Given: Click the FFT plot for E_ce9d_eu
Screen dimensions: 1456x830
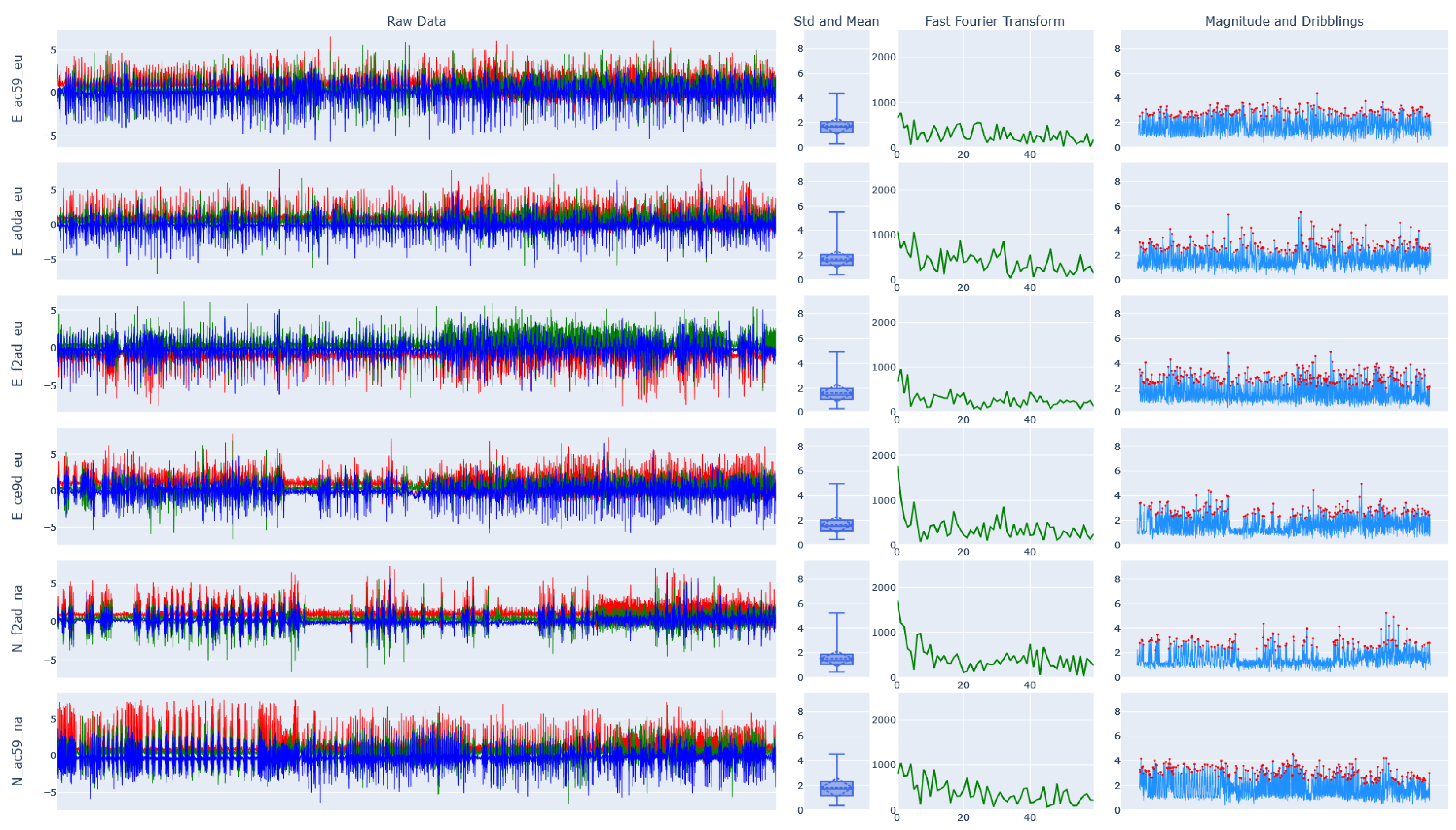Looking at the screenshot, I should [x=995, y=486].
